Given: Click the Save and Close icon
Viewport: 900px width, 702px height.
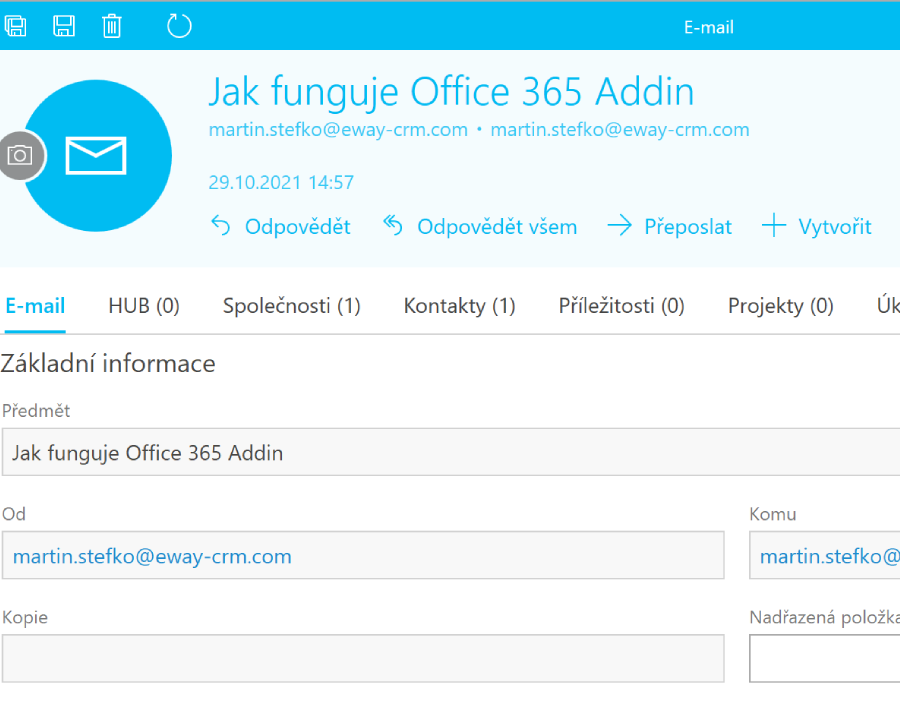Looking at the screenshot, I should [x=15, y=26].
